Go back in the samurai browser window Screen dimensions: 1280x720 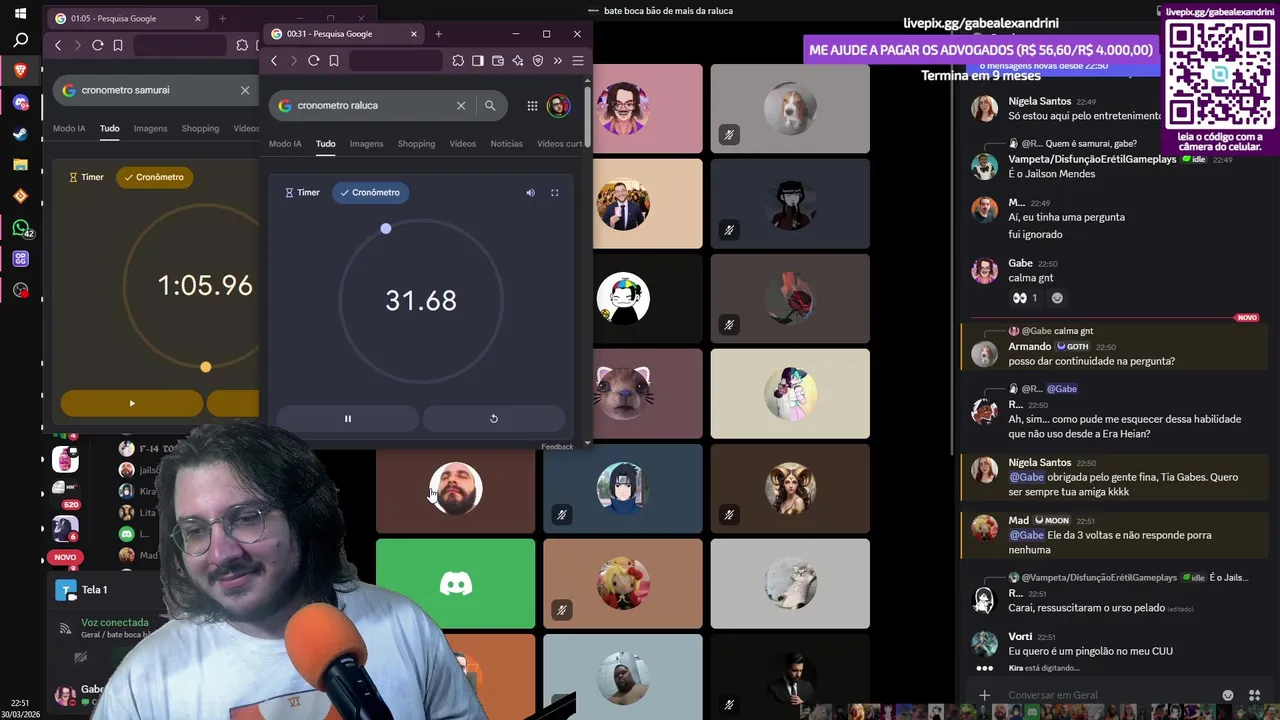pos(58,45)
